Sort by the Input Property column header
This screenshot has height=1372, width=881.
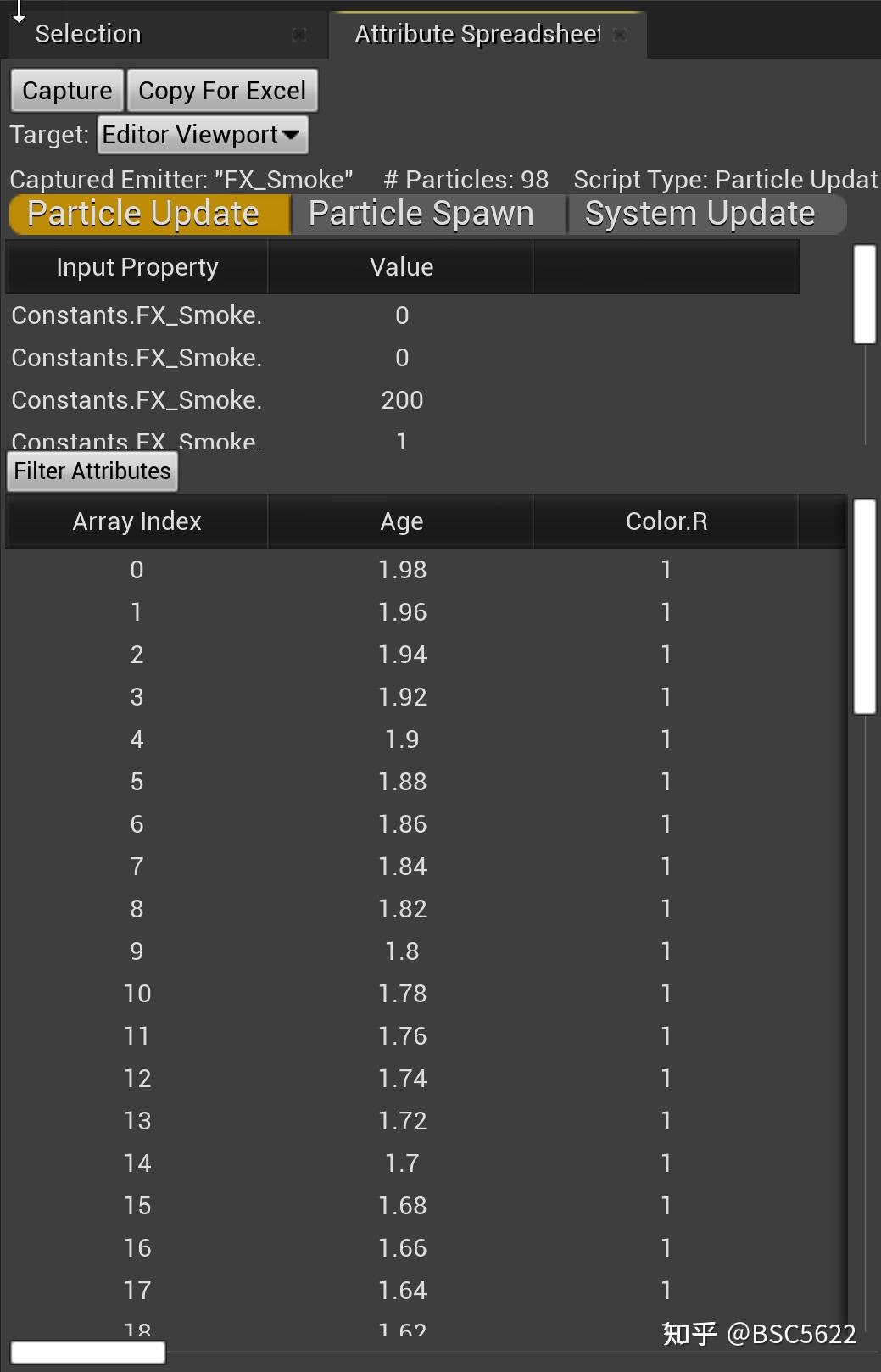(x=137, y=267)
